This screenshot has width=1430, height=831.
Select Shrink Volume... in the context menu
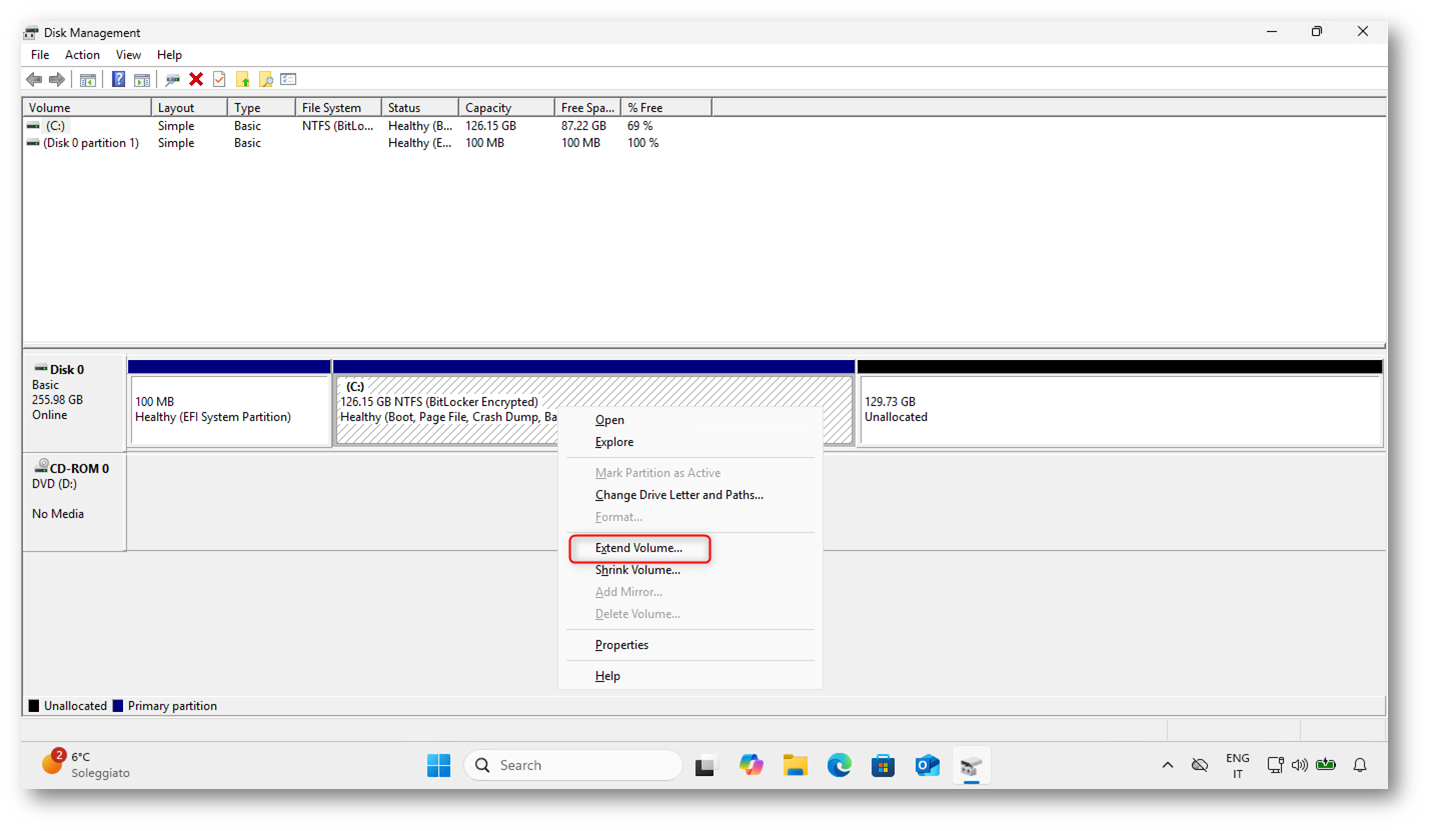point(638,570)
